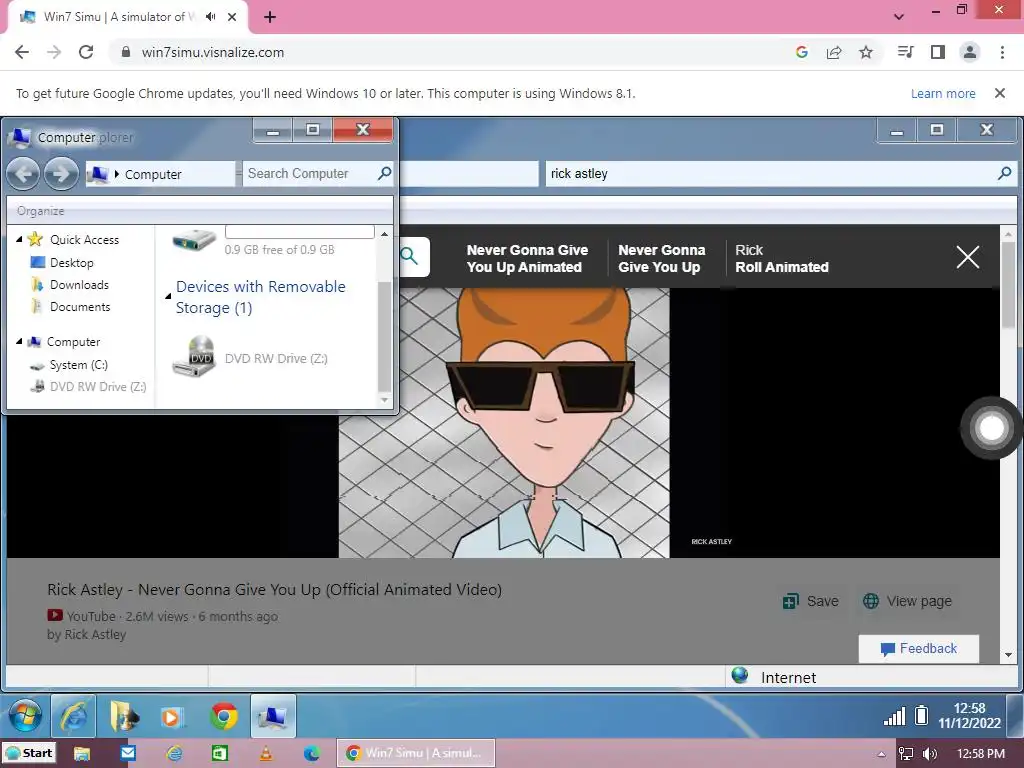The image size is (1024, 768).
Task: Click the Feedback button
Action: (919, 648)
